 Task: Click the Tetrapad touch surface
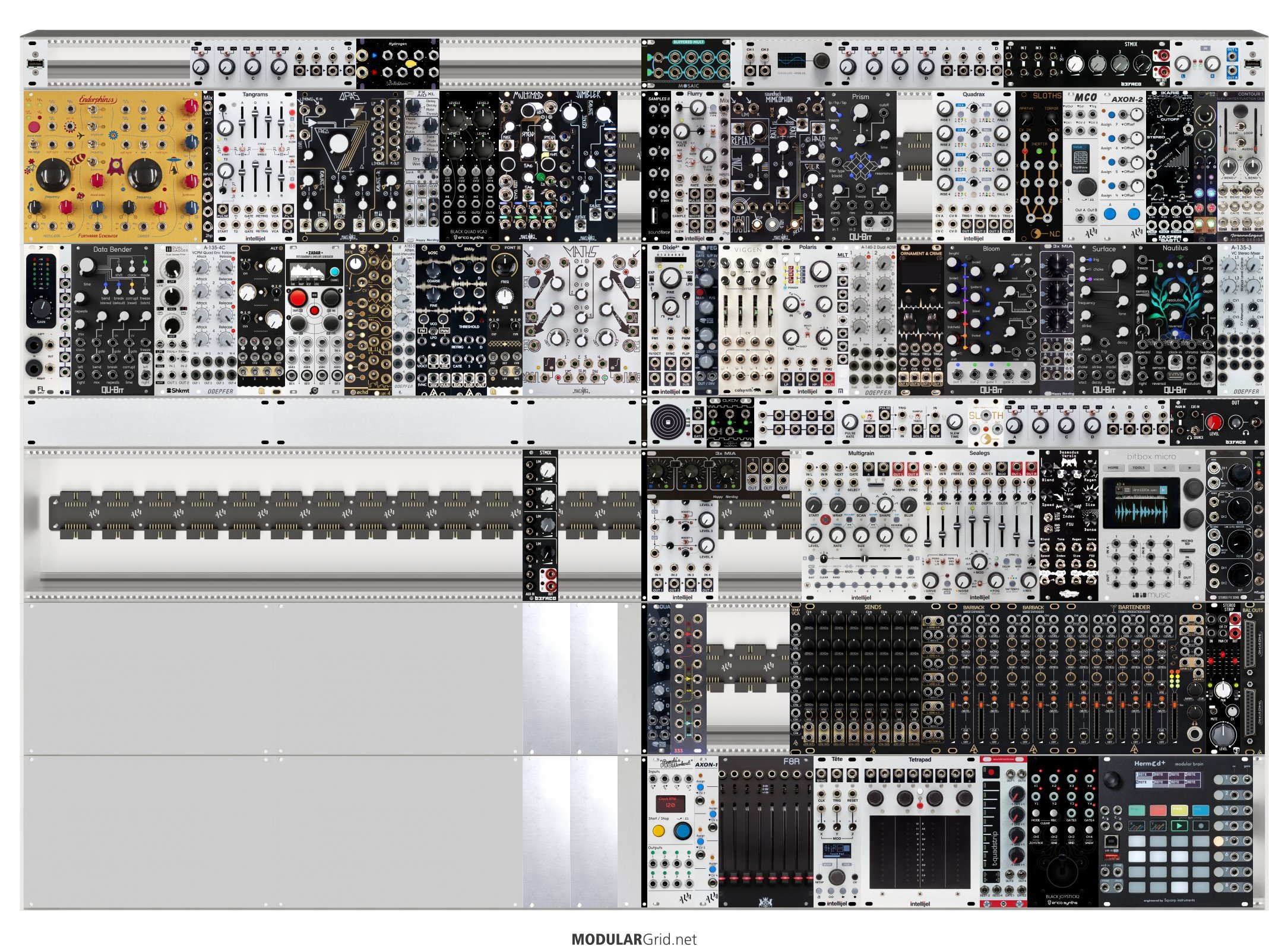click(920, 852)
